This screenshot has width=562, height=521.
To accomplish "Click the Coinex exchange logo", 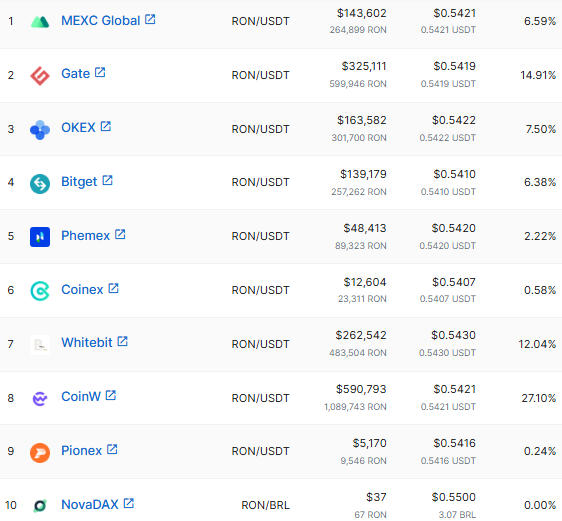I will point(40,291).
